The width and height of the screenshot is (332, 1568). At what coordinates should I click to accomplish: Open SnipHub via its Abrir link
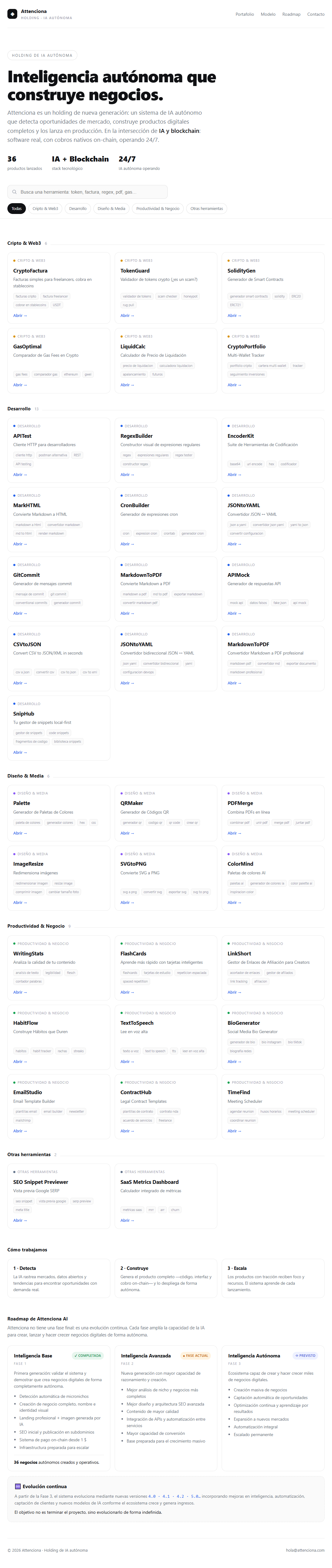pyautogui.click(x=20, y=752)
